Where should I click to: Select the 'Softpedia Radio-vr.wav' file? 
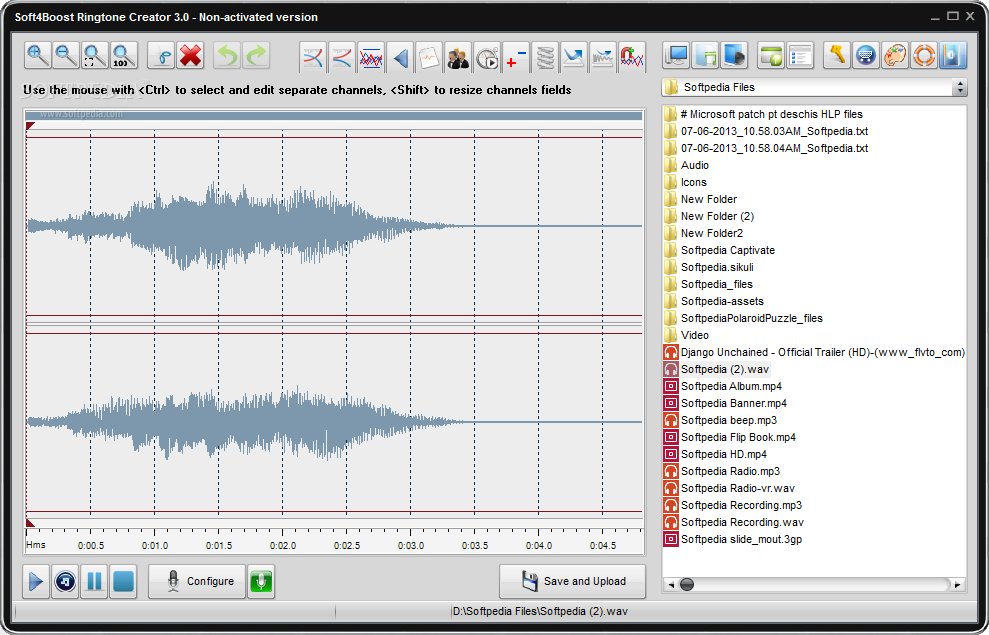(729, 489)
